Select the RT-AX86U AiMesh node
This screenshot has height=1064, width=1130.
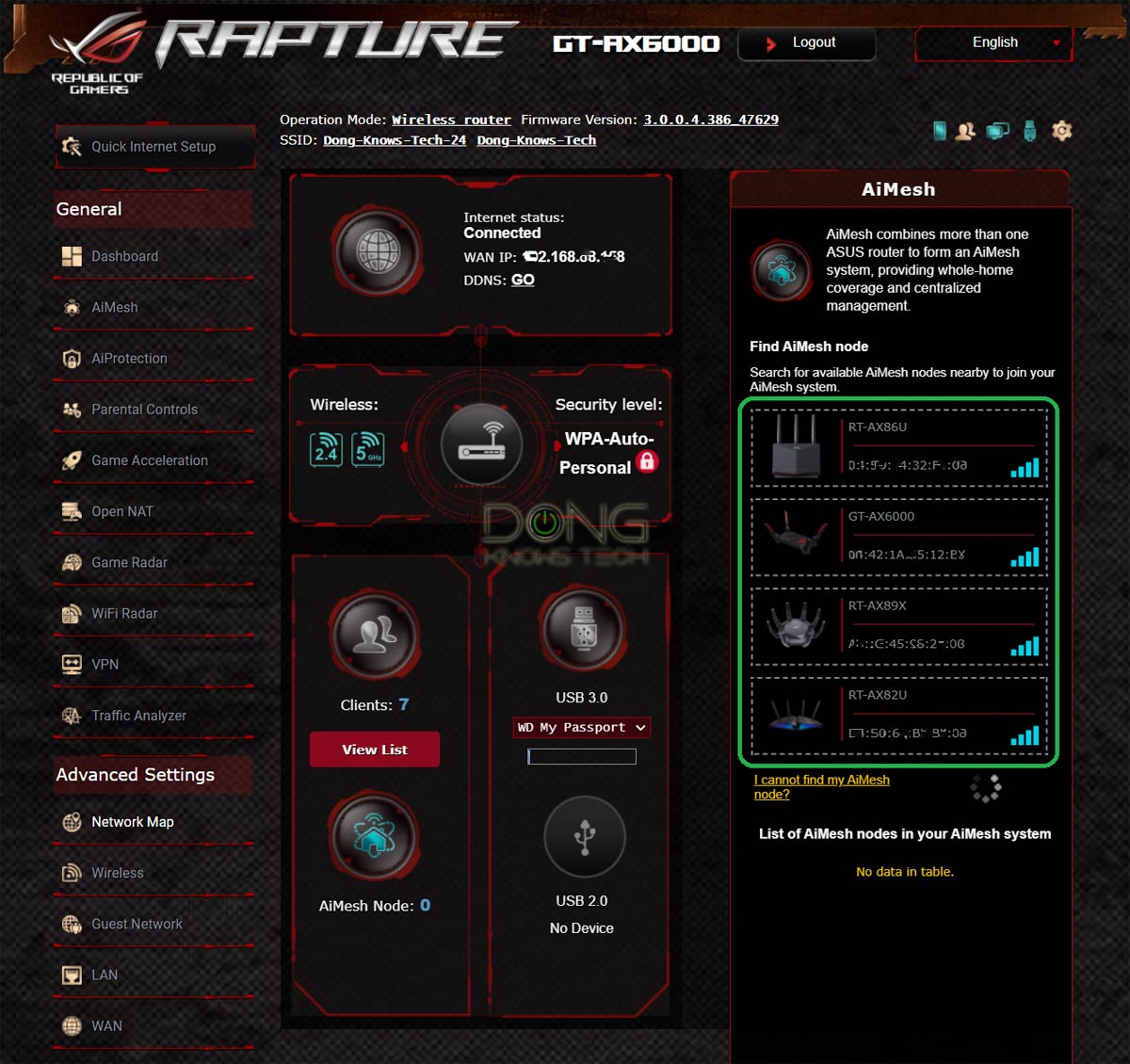click(x=898, y=445)
